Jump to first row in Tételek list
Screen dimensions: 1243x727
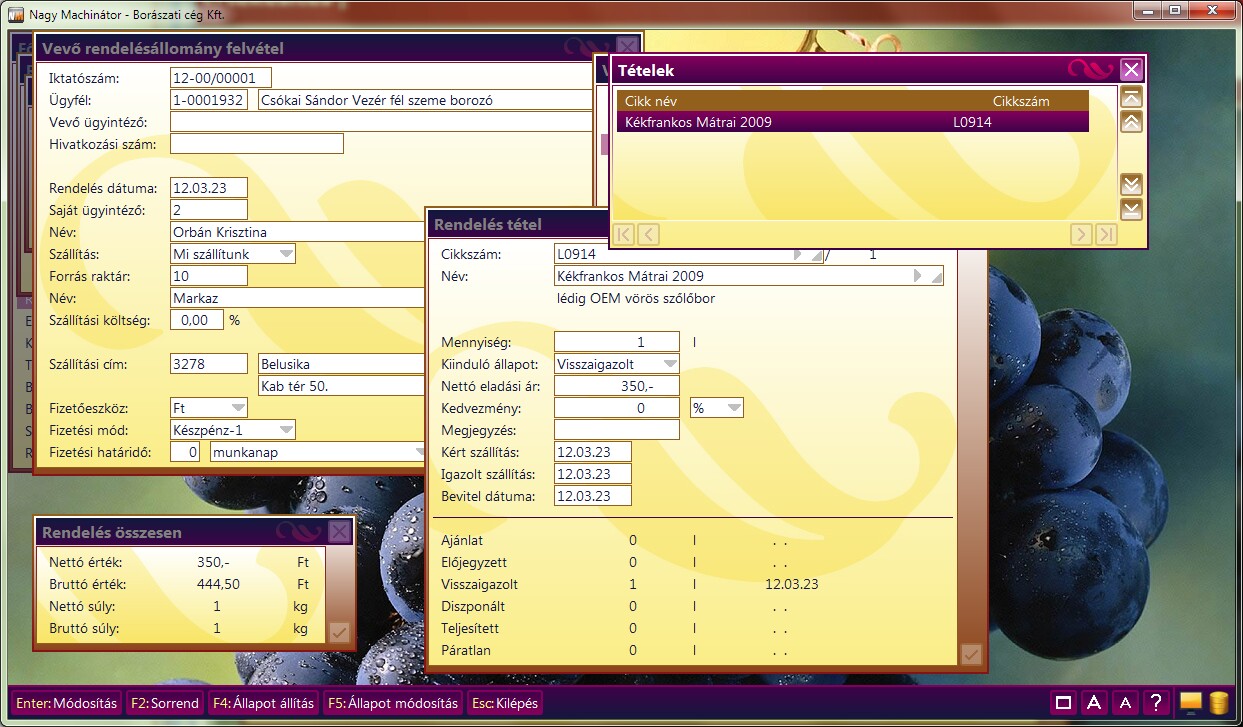tap(1131, 97)
